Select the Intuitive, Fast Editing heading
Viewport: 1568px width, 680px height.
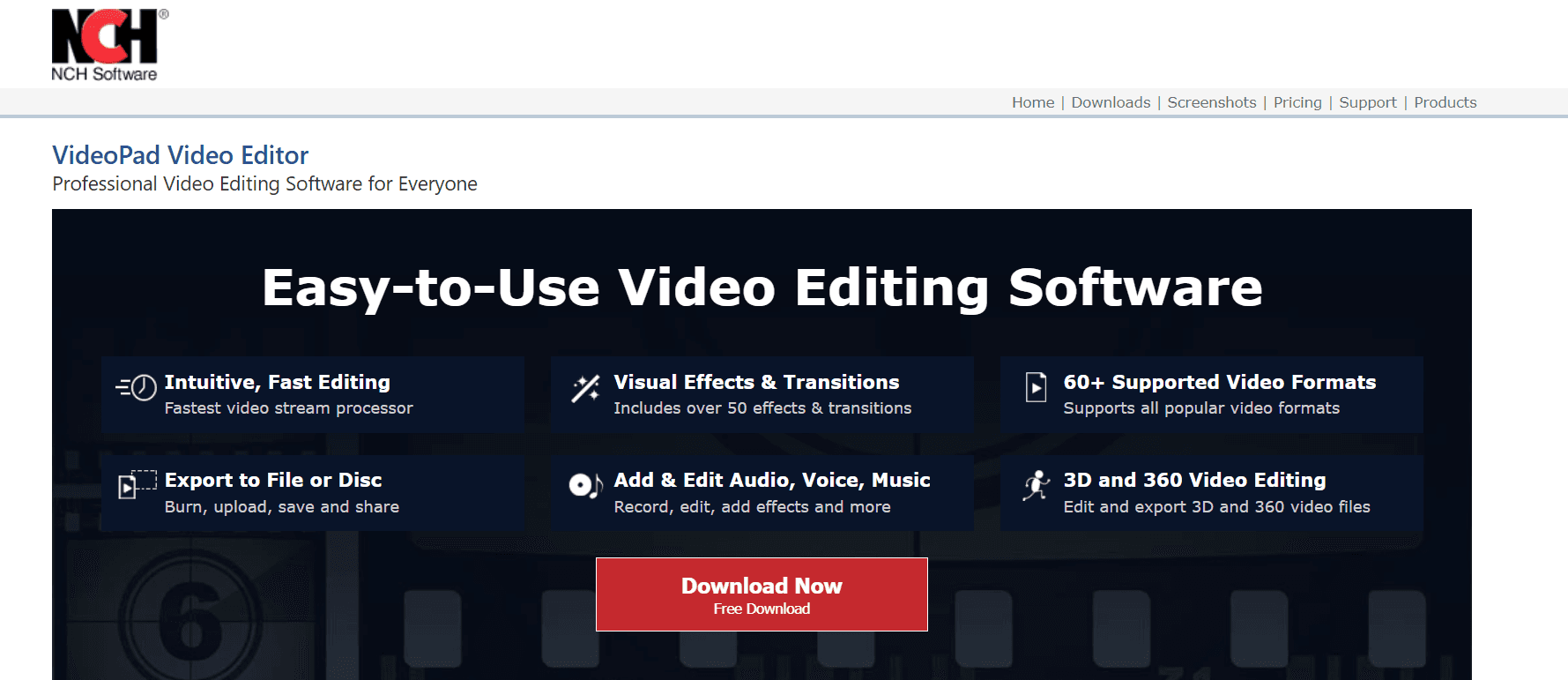click(277, 382)
